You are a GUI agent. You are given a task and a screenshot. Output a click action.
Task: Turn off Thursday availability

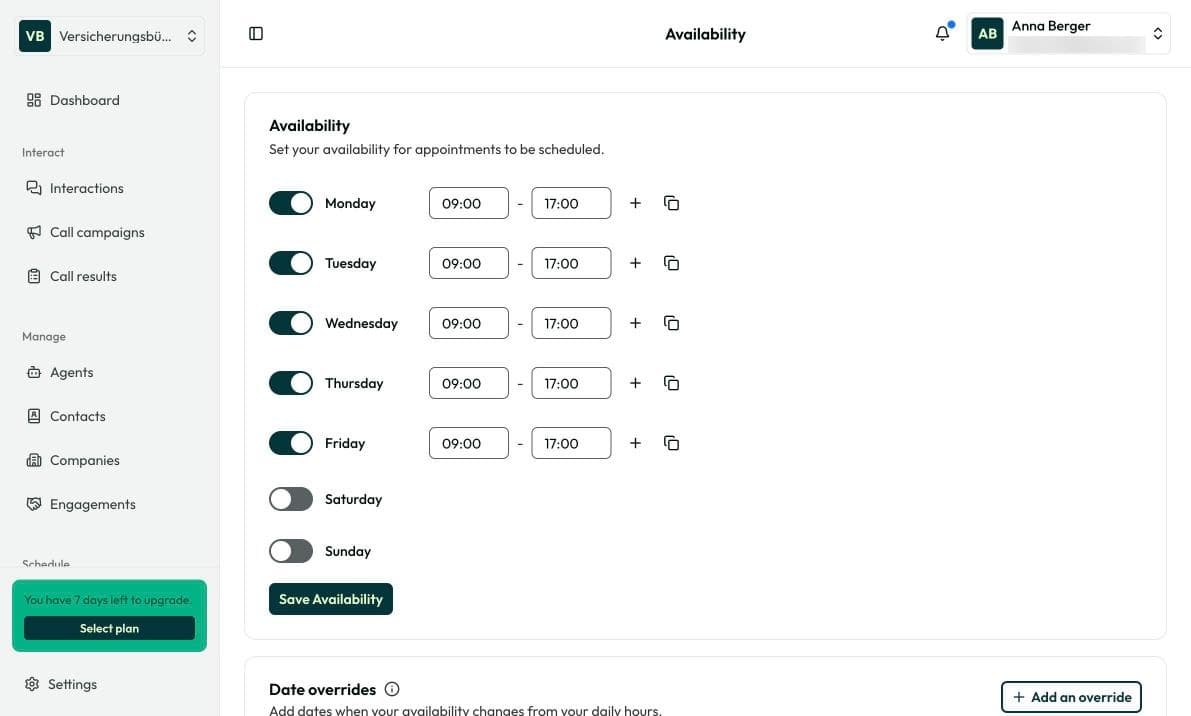coord(291,383)
